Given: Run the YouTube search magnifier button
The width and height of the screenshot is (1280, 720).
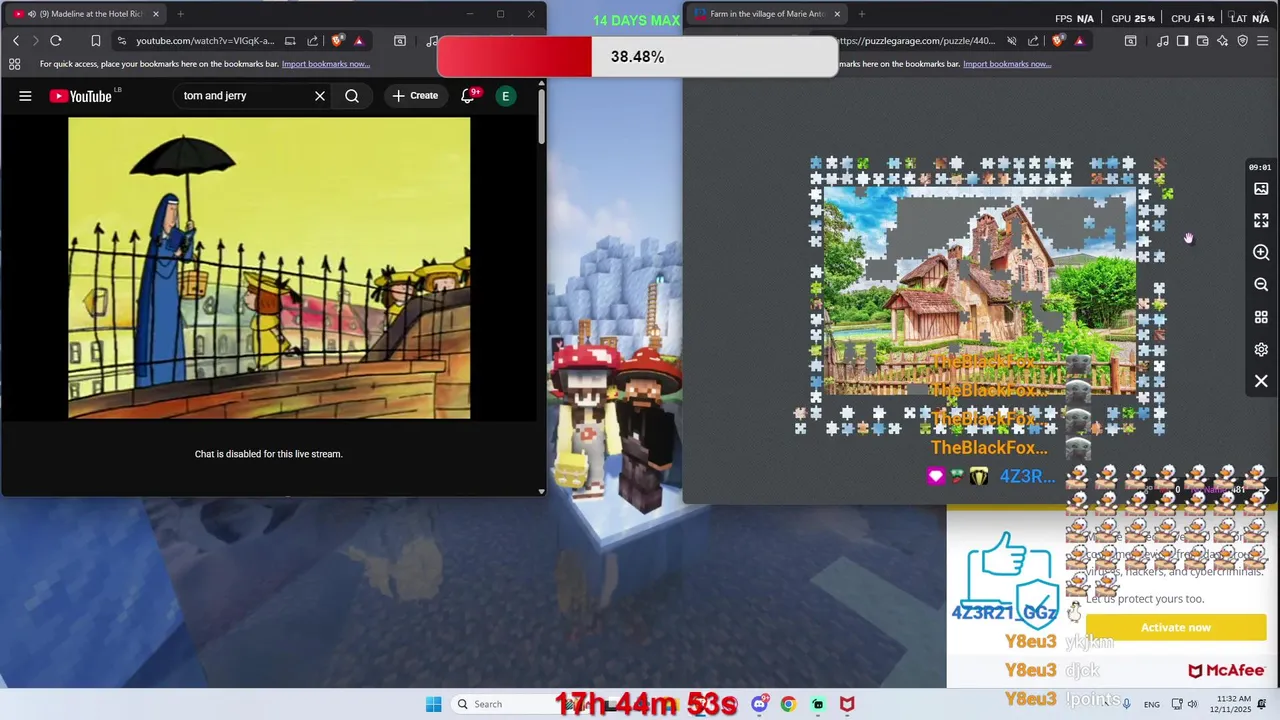Looking at the screenshot, I should [352, 96].
